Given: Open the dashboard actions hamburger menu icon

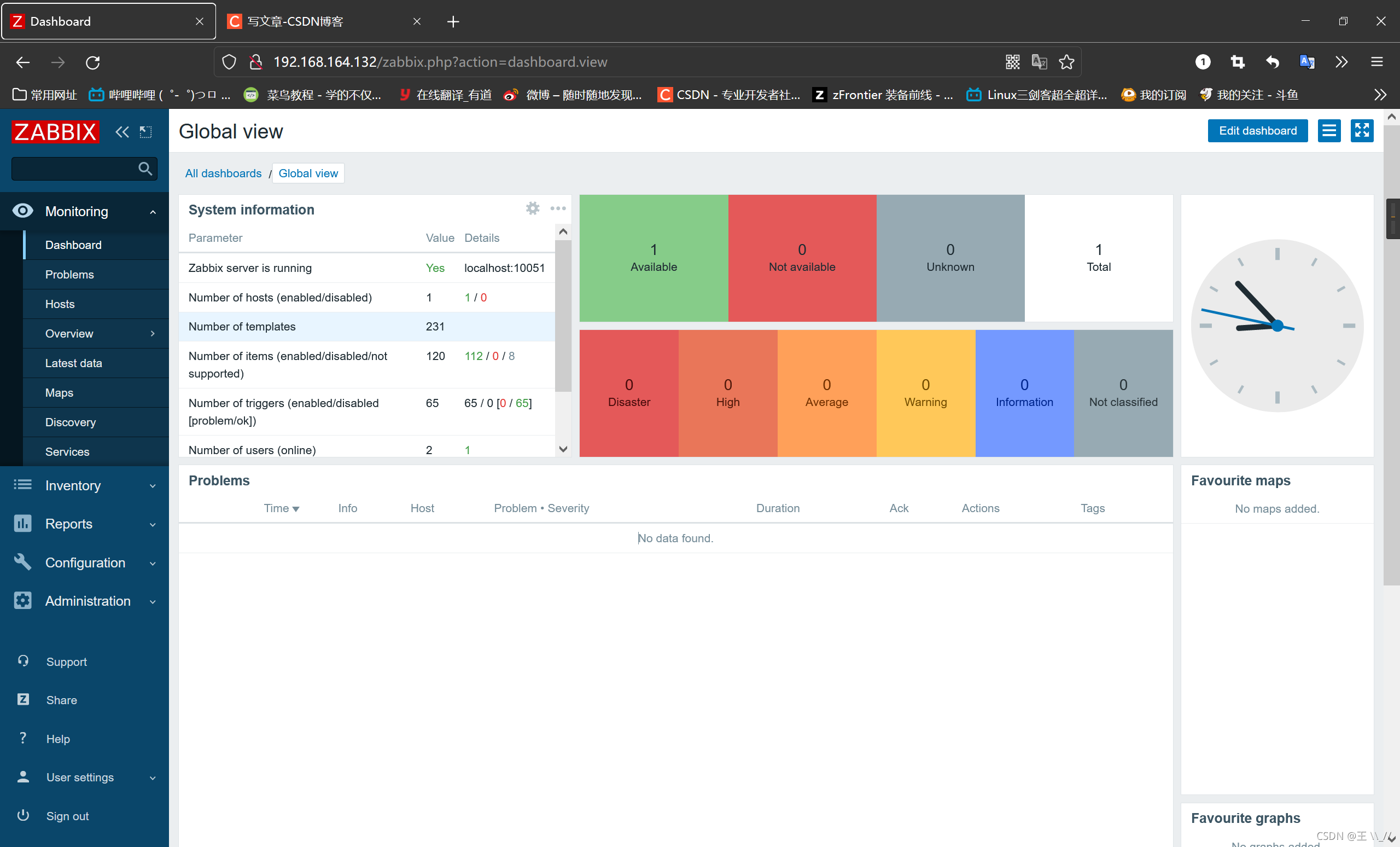Looking at the screenshot, I should 1328,131.
